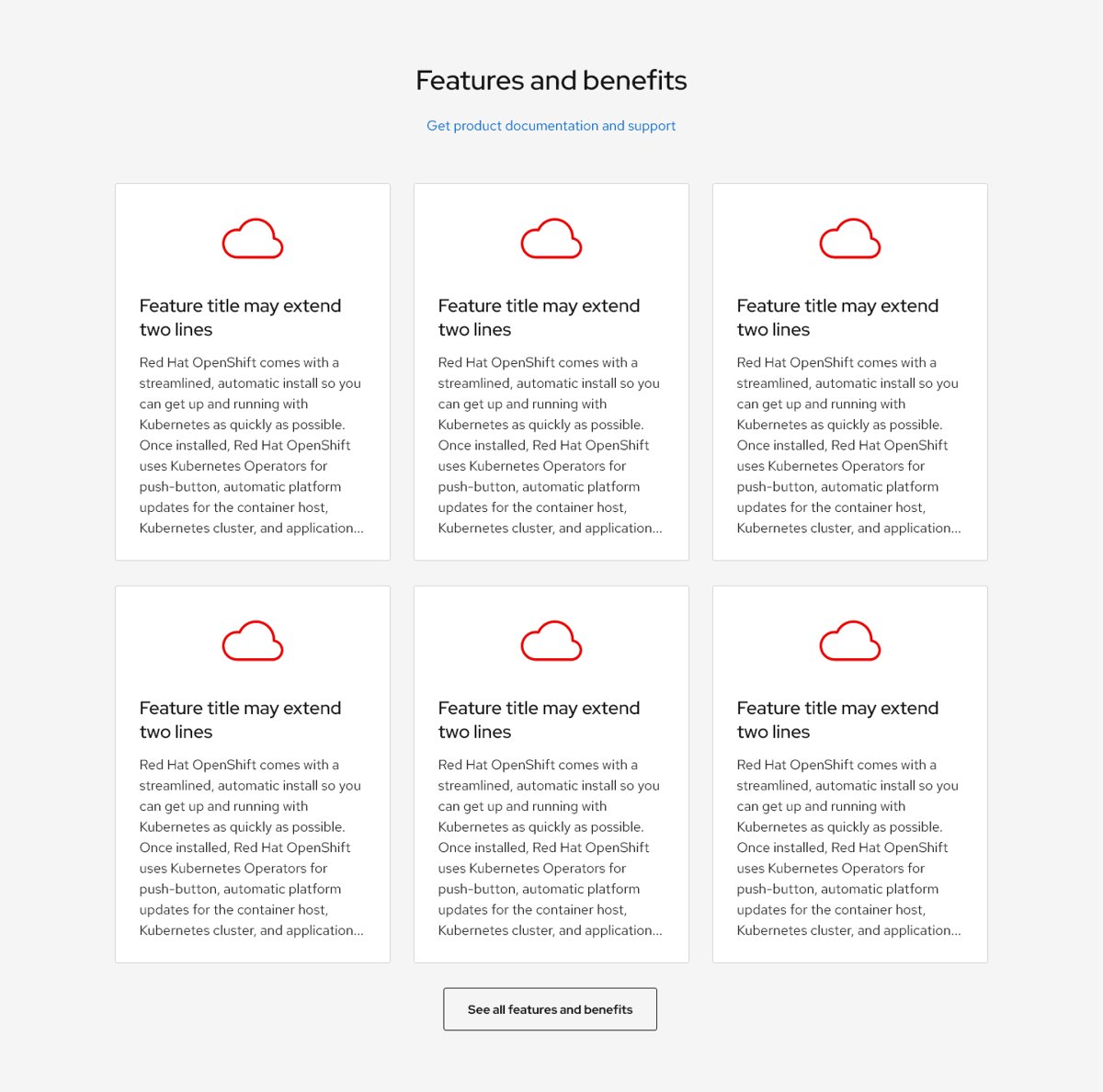Open the bottom-right feature title link
The height and width of the screenshot is (1092, 1103).
point(836,720)
